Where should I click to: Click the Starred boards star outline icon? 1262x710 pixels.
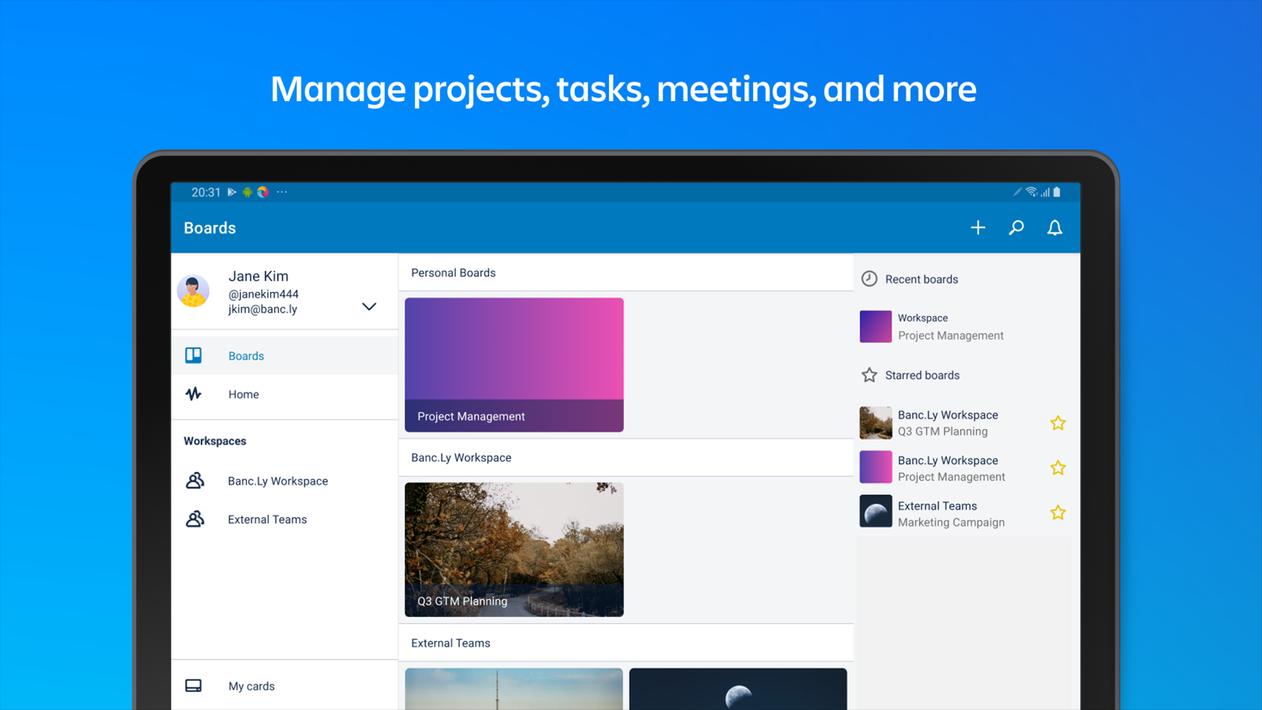click(x=869, y=375)
